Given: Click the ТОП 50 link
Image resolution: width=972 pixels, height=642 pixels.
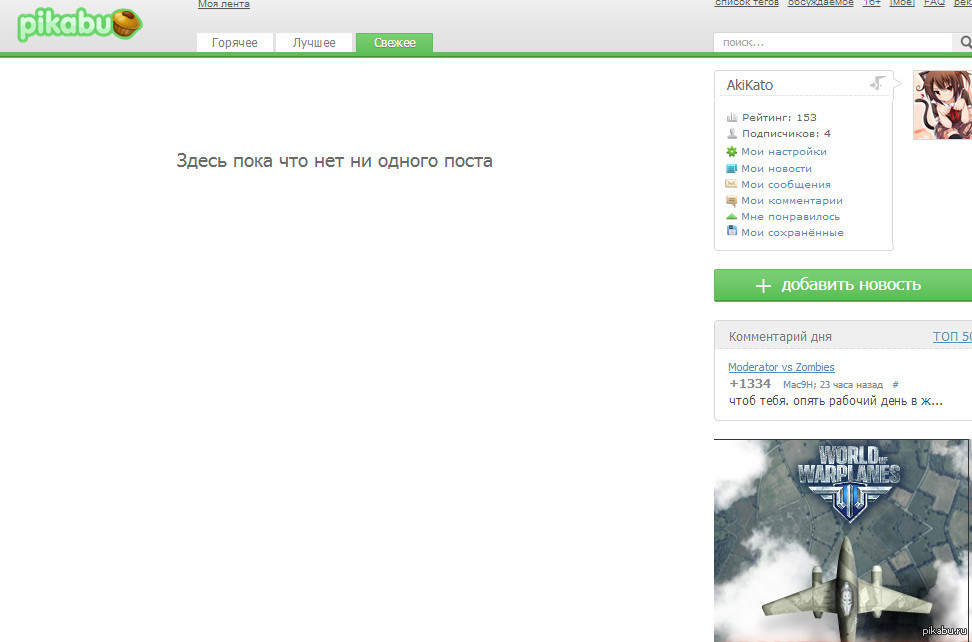Looking at the screenshot, I should [951, 337].
